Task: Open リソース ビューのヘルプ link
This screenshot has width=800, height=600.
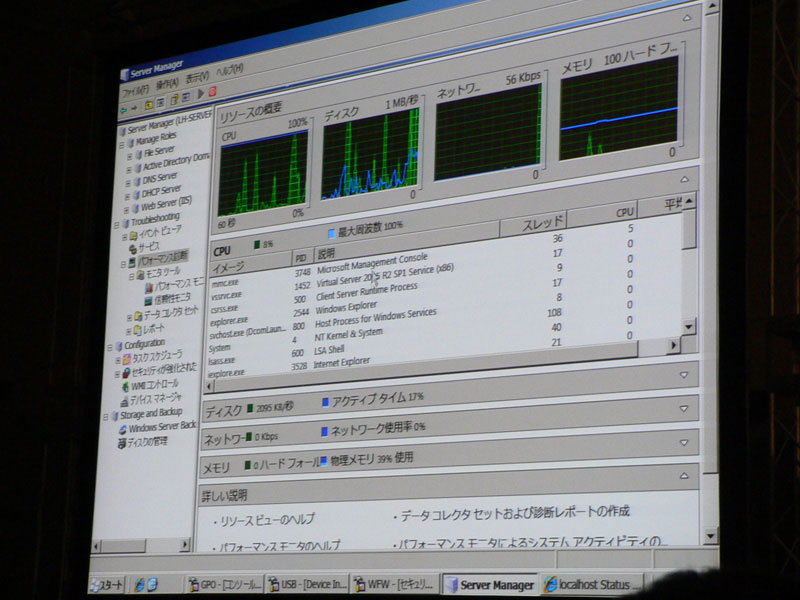Action: click(267, 521)
